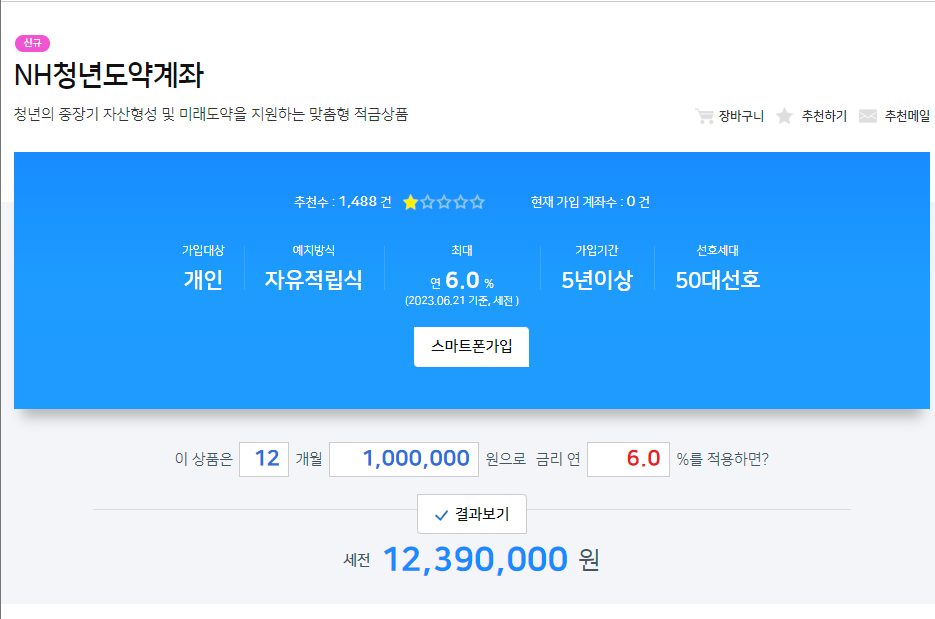Image resolution: width=935 pixels, height=619 pixels.
Task: Click the envelope icon beside 추천메일
Action: click(x=867, y=115)
